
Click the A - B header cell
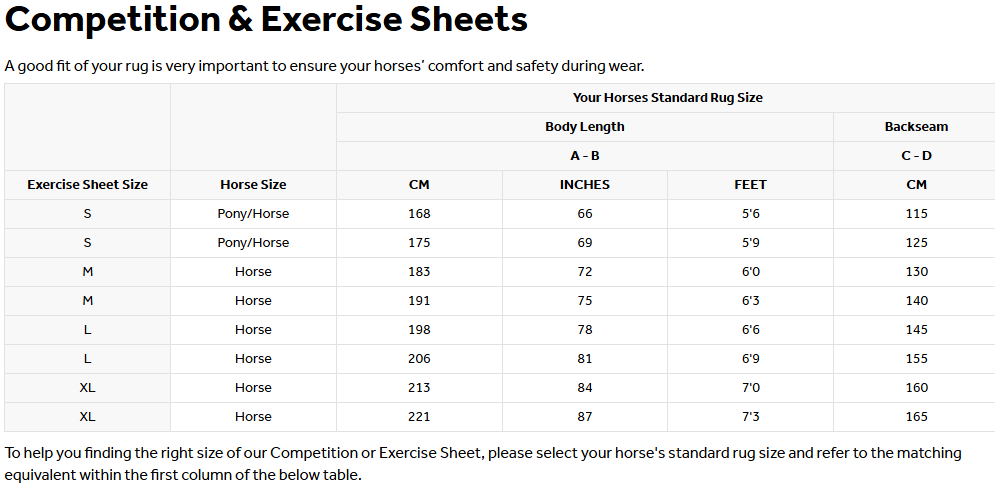(585, 156)
